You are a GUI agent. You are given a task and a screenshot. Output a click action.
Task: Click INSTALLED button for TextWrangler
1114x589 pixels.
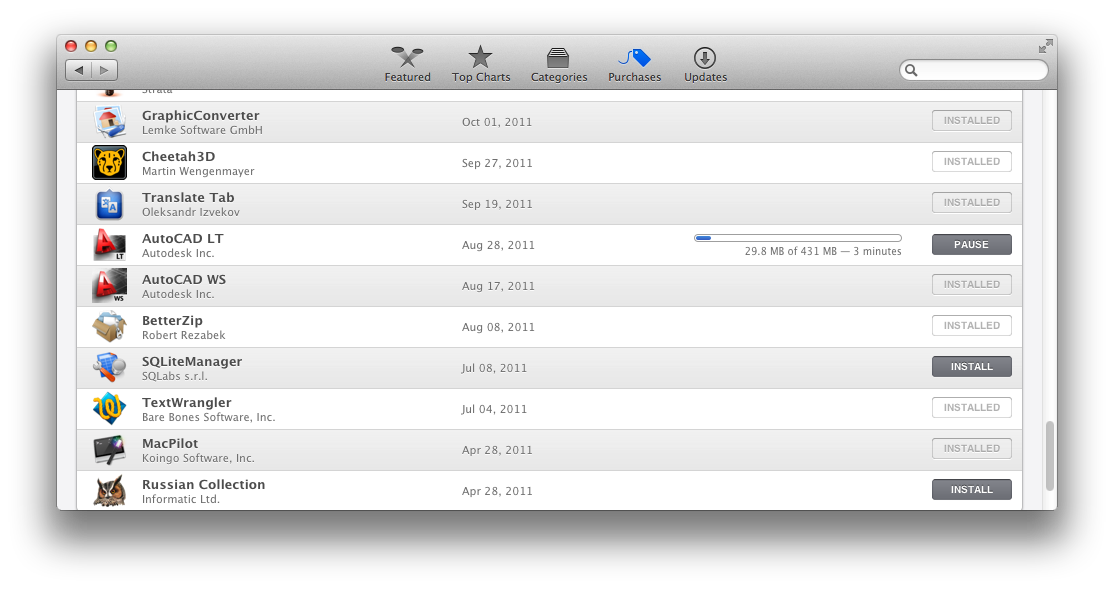[971, 408]
